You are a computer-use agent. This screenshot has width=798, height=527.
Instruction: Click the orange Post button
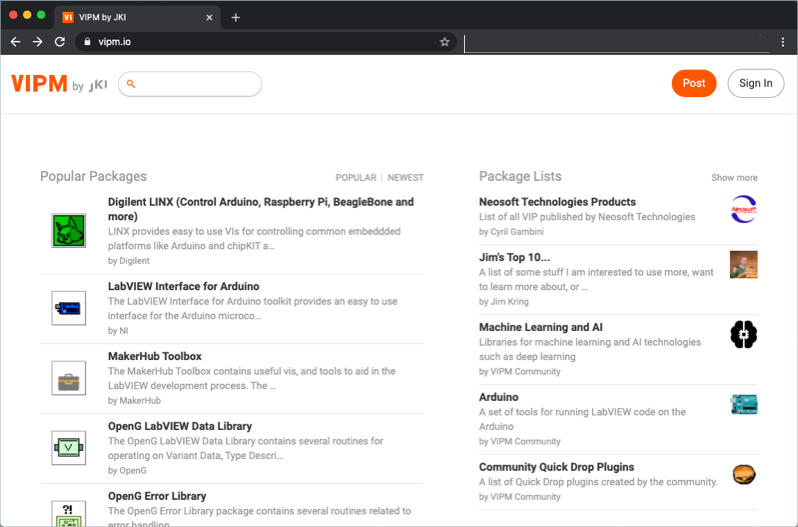694,83
